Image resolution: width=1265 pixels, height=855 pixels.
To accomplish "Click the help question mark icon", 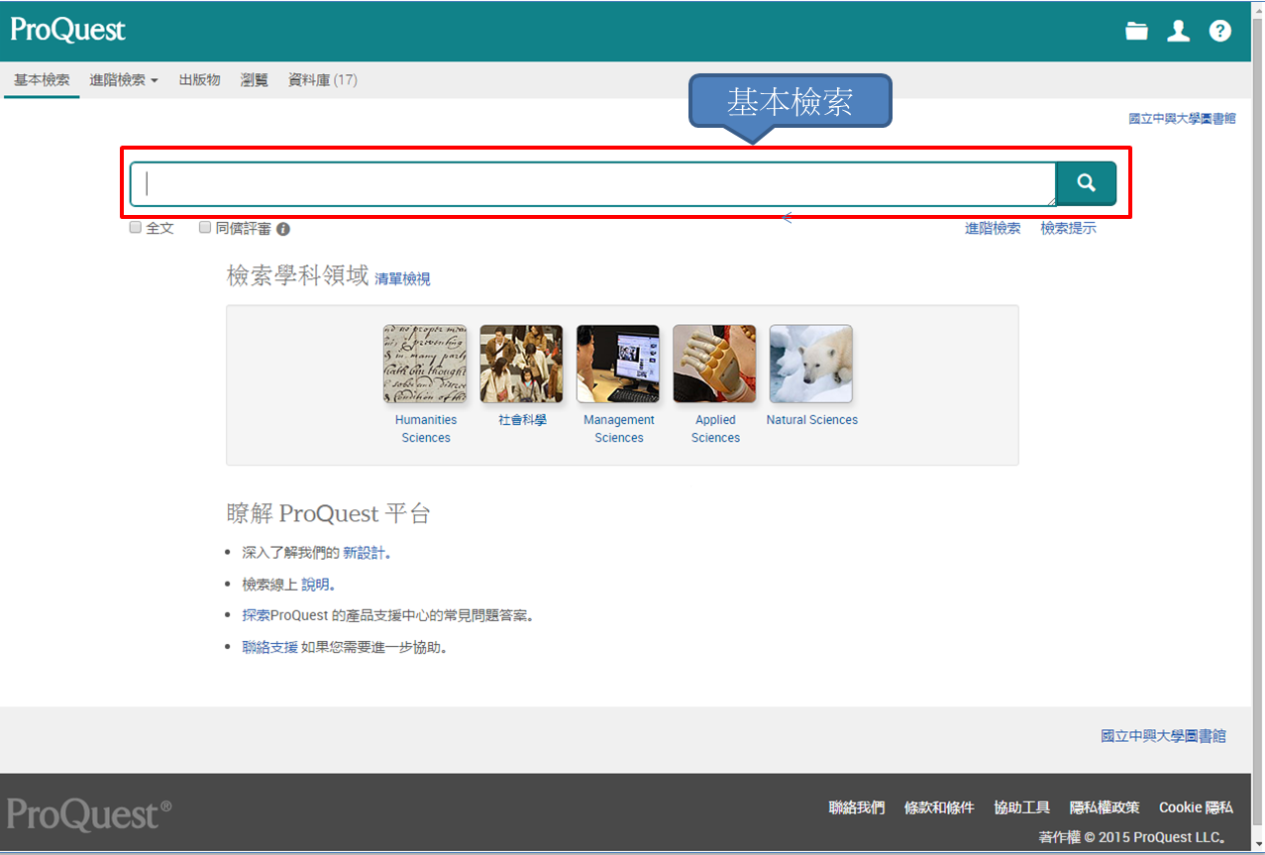I will coord(1220,31).
